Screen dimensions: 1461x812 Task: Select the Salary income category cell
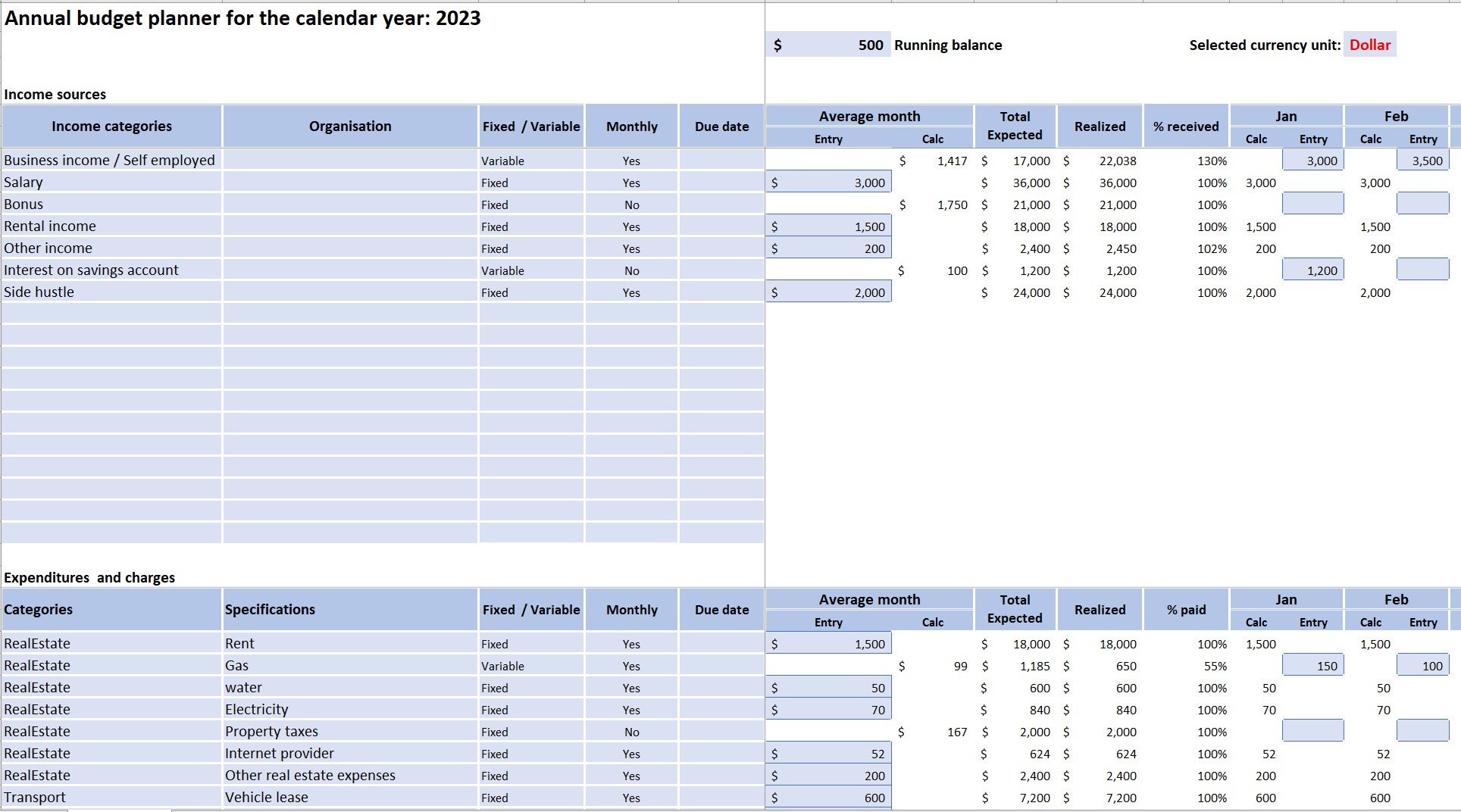(111, 182)
